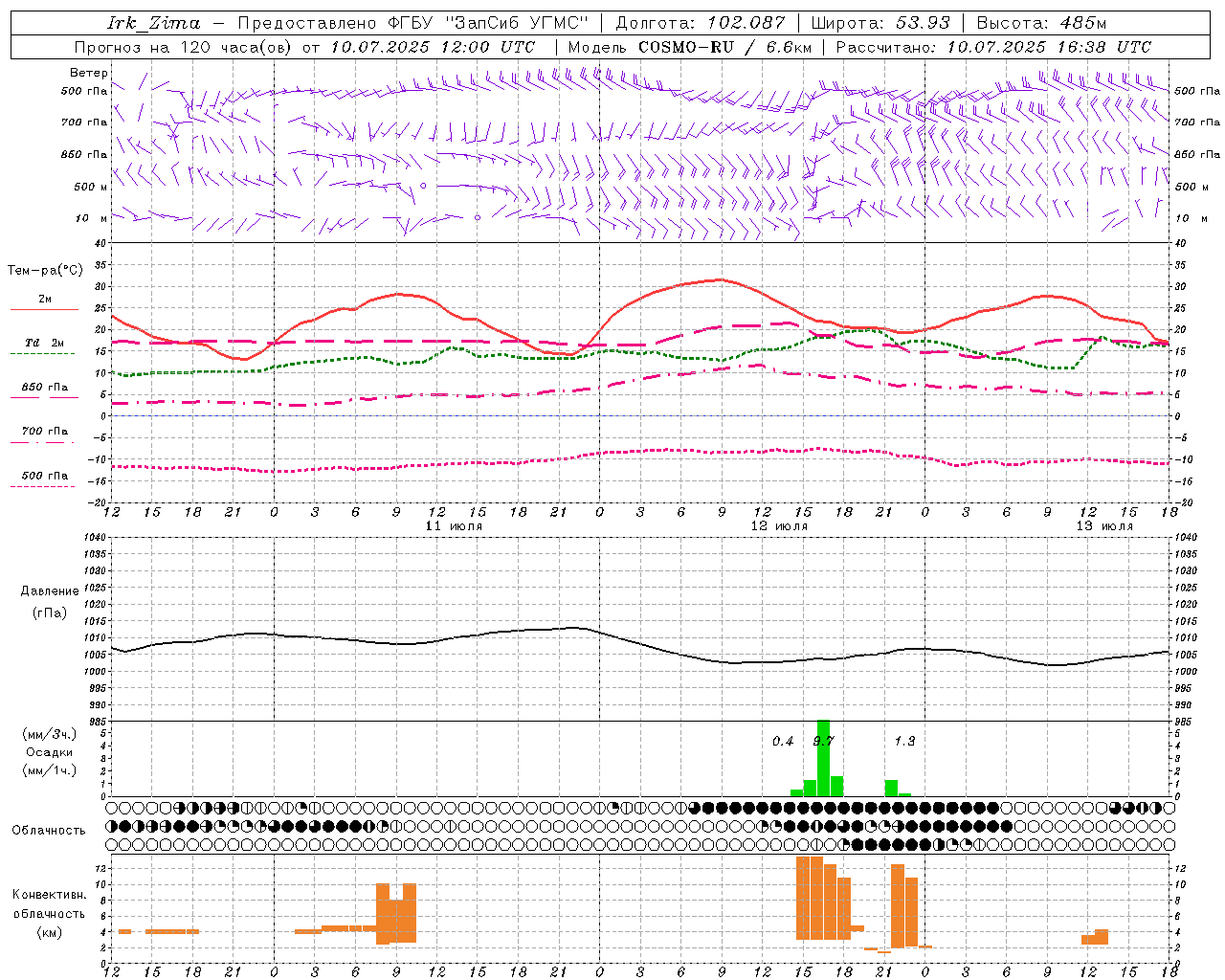The height and width of the screenshot is (980, 1225).
Task: Click the black pressure curve at its peak
Action: (574, 628)
